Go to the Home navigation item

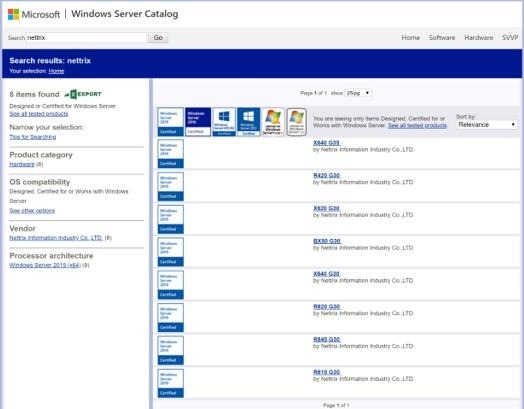[411, 37]
